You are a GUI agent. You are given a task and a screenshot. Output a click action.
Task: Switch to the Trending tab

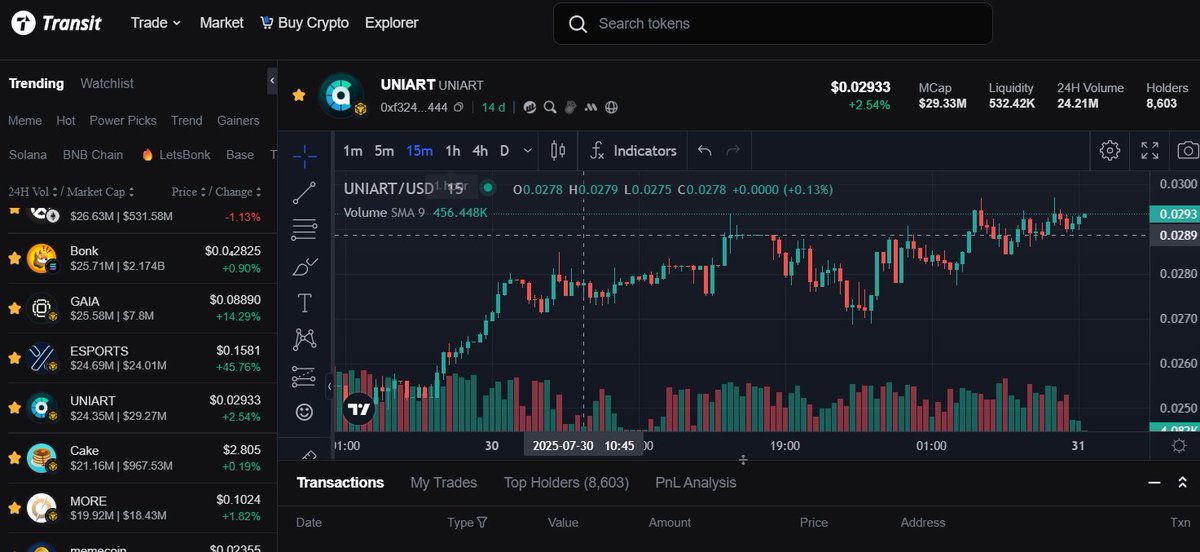(36, 84)
